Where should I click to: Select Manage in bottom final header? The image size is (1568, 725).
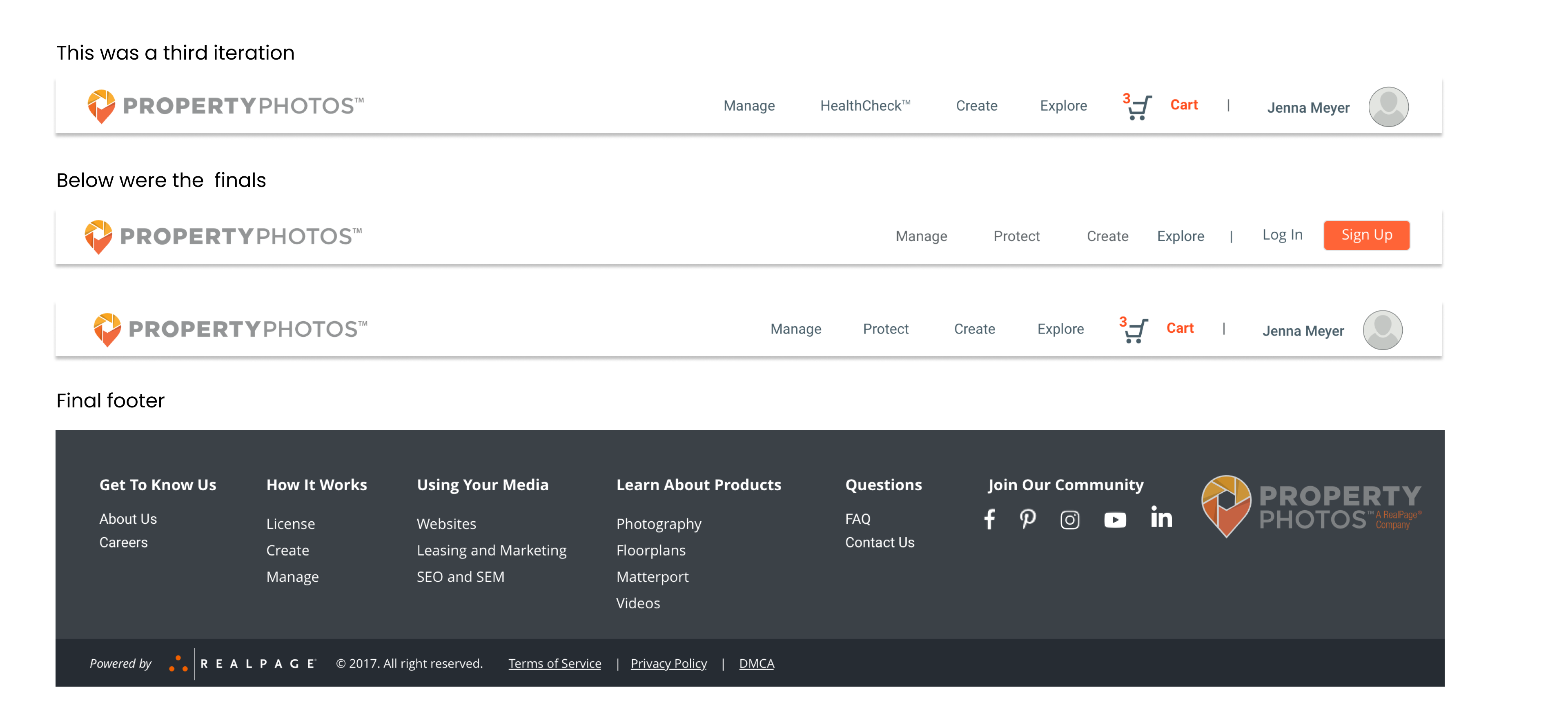(795, 329)
